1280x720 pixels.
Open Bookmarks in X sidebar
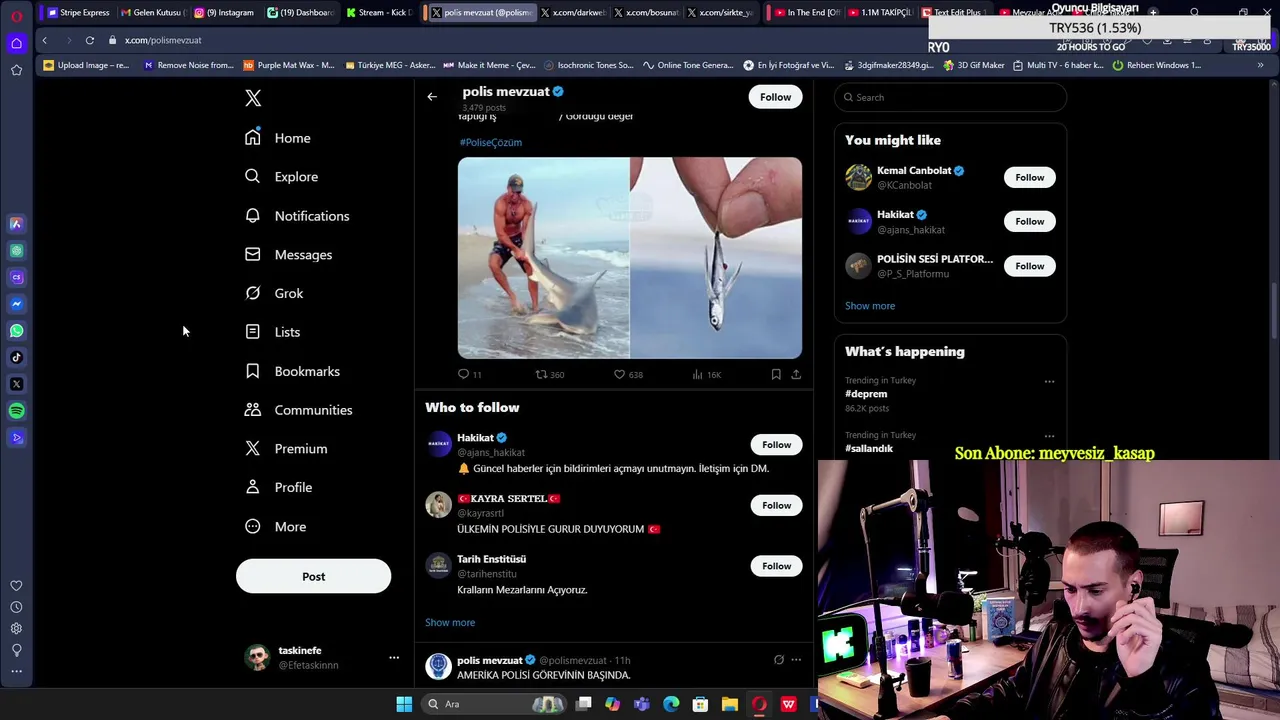pos(293,371)
